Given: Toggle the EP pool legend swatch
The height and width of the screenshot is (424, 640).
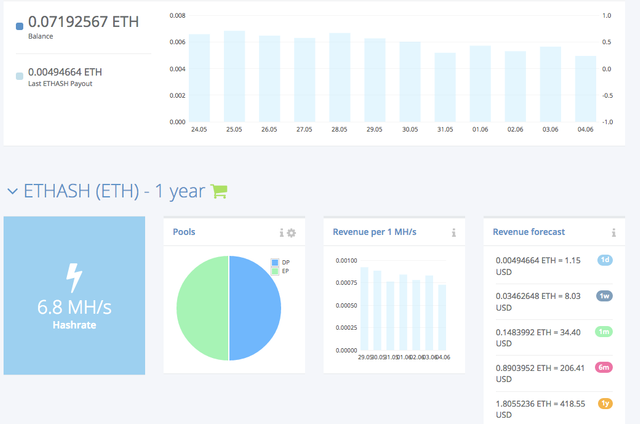Looking at the screenshot, I should tap(275, 271).
